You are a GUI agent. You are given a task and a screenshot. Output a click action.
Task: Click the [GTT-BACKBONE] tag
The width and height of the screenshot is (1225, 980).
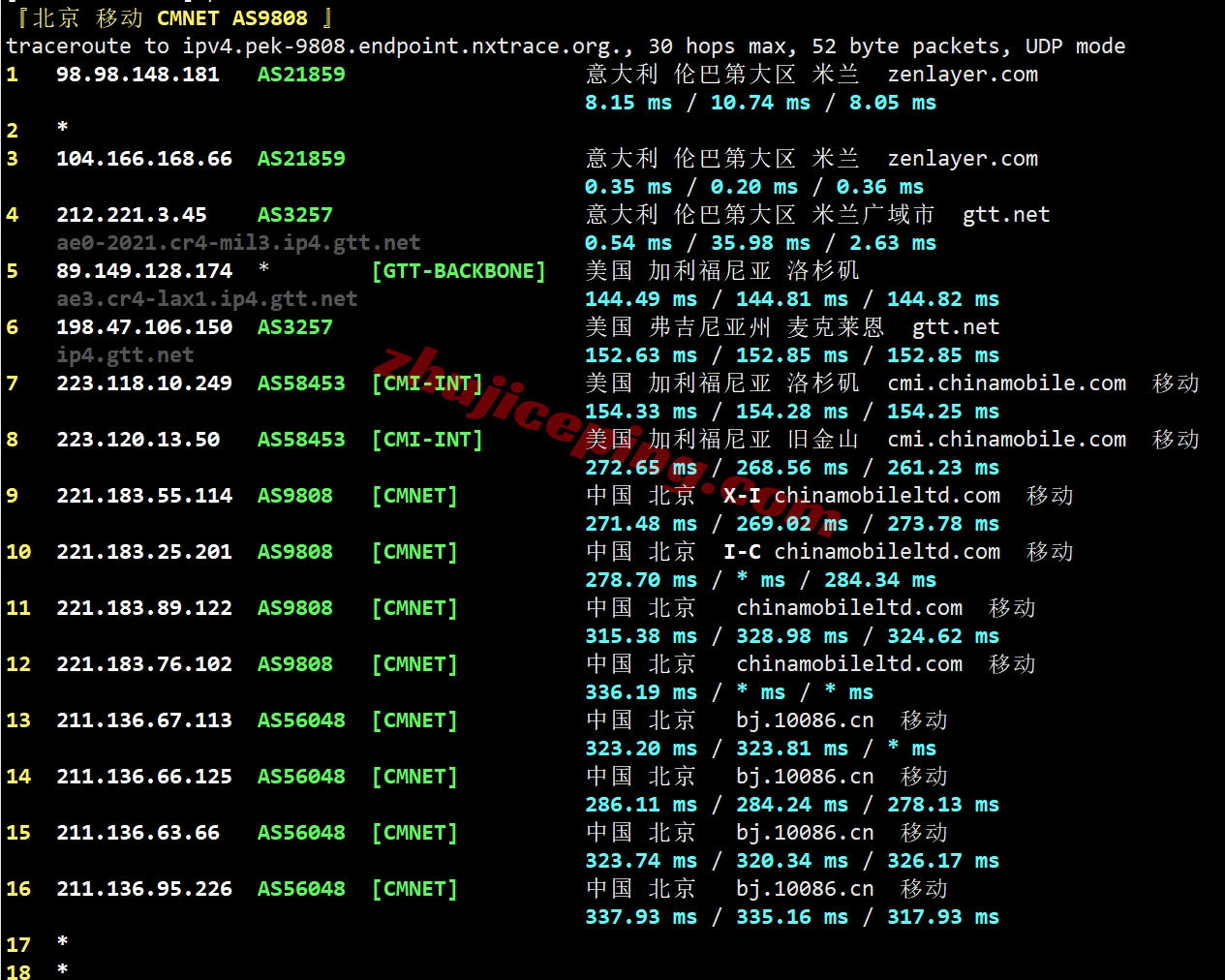[x=459, y=271]
